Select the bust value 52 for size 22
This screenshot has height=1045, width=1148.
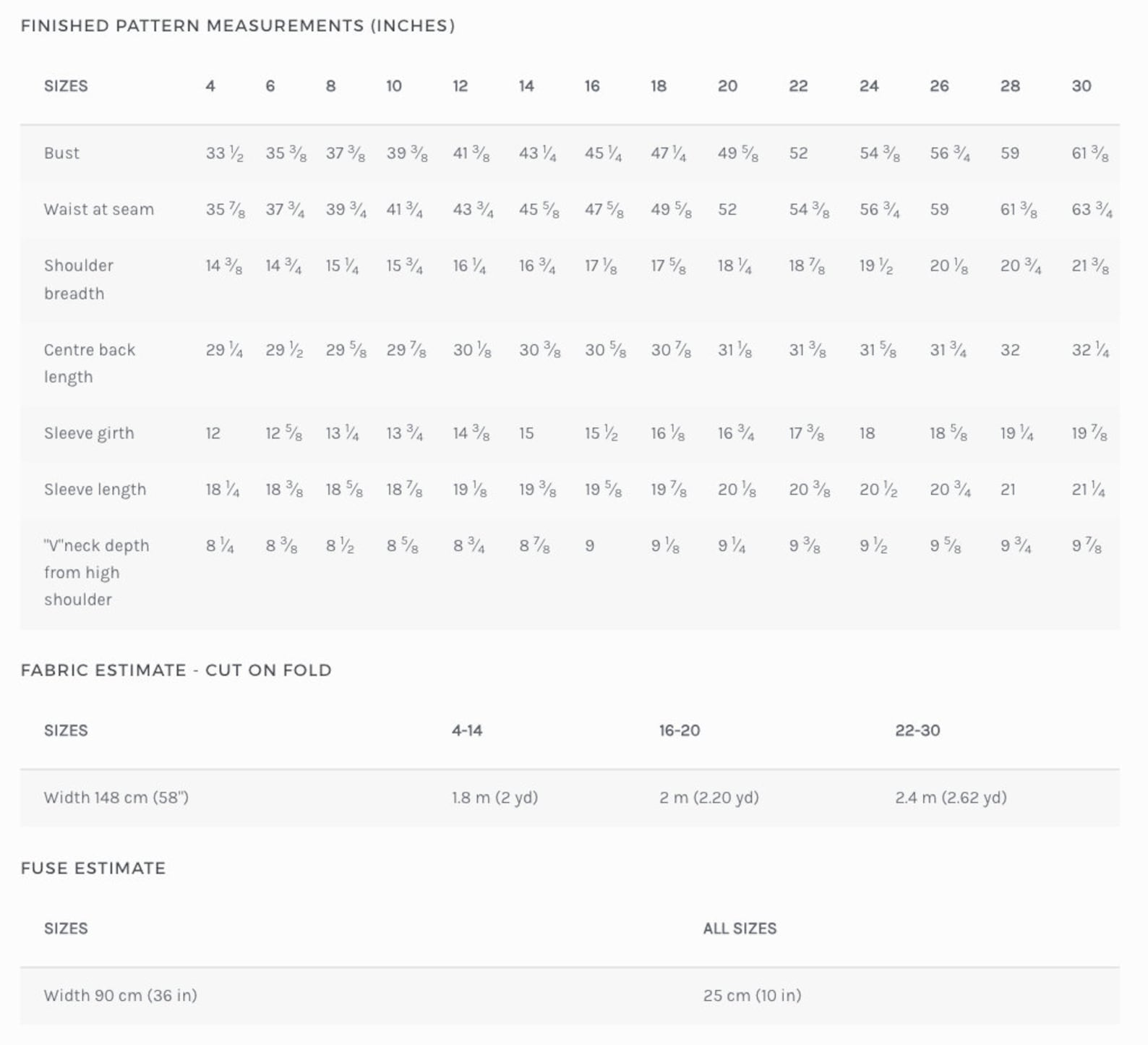798,153
